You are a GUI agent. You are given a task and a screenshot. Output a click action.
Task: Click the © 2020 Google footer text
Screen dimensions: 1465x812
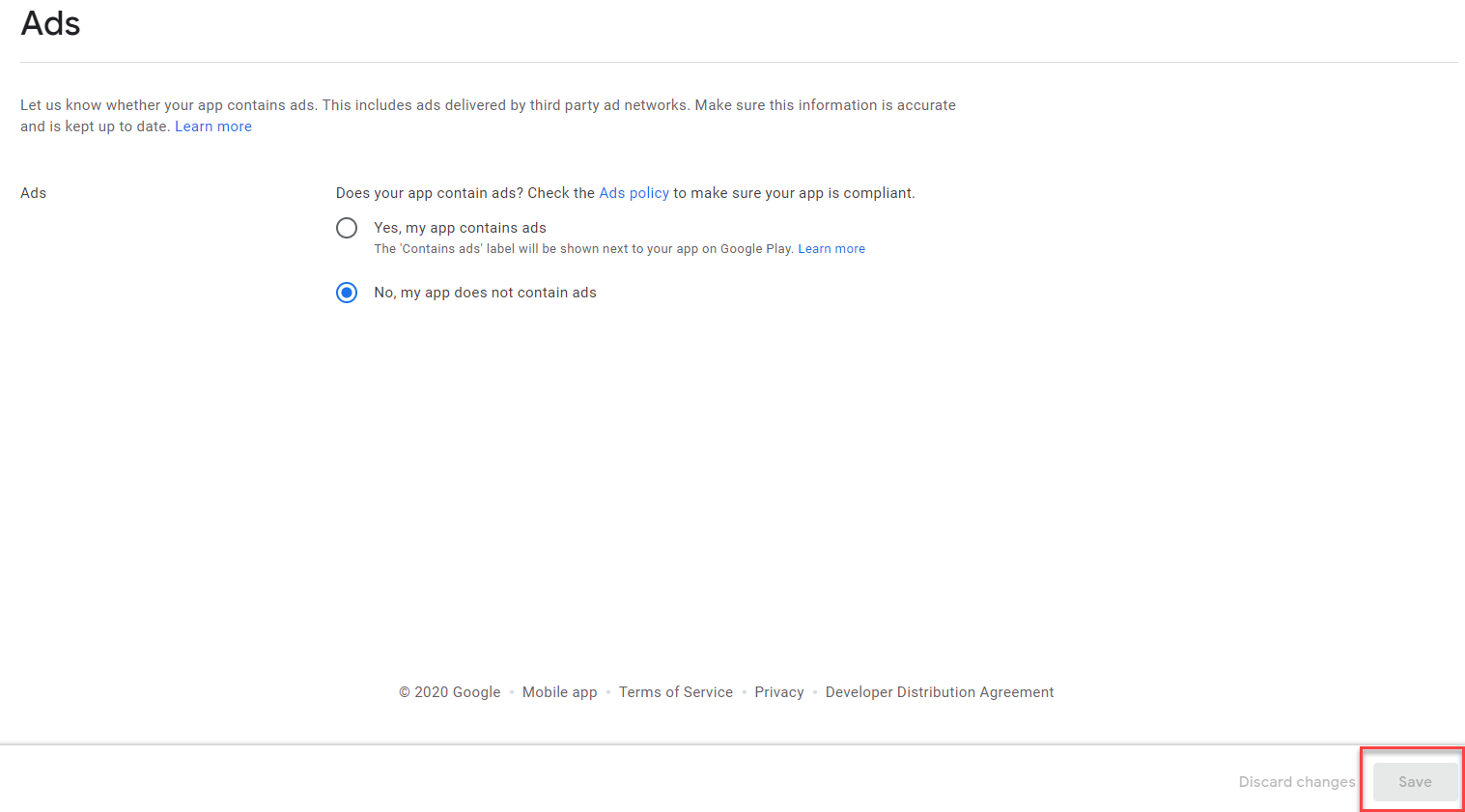point(450,692)
